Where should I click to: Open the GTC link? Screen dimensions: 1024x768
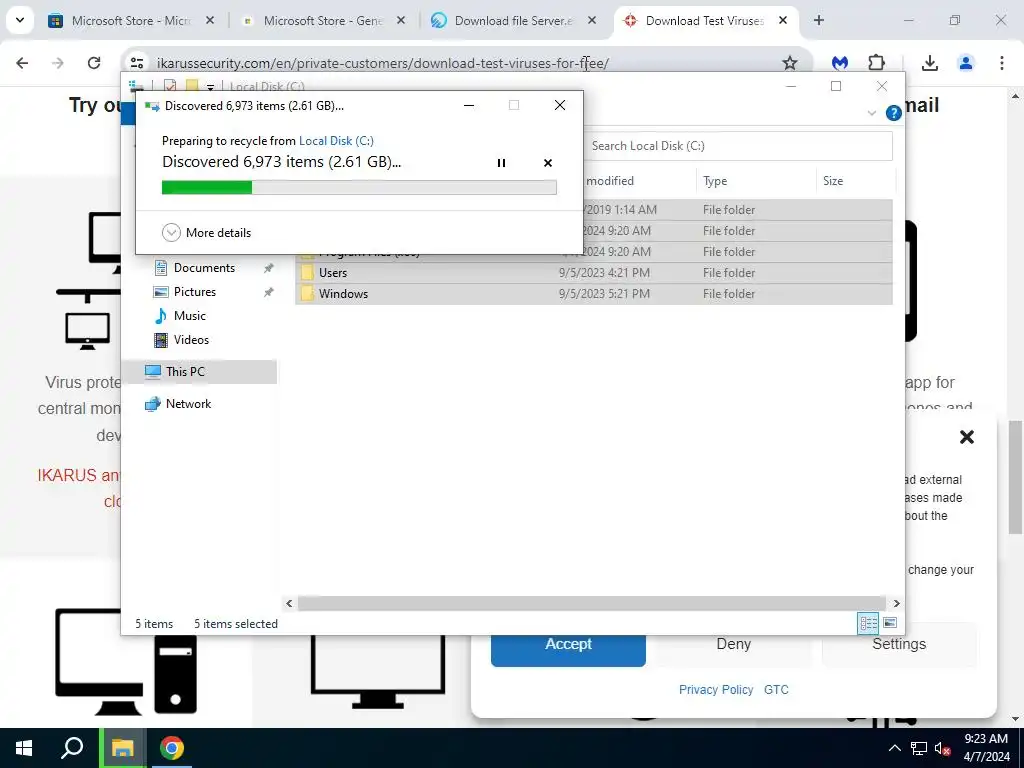pos(776,690)
